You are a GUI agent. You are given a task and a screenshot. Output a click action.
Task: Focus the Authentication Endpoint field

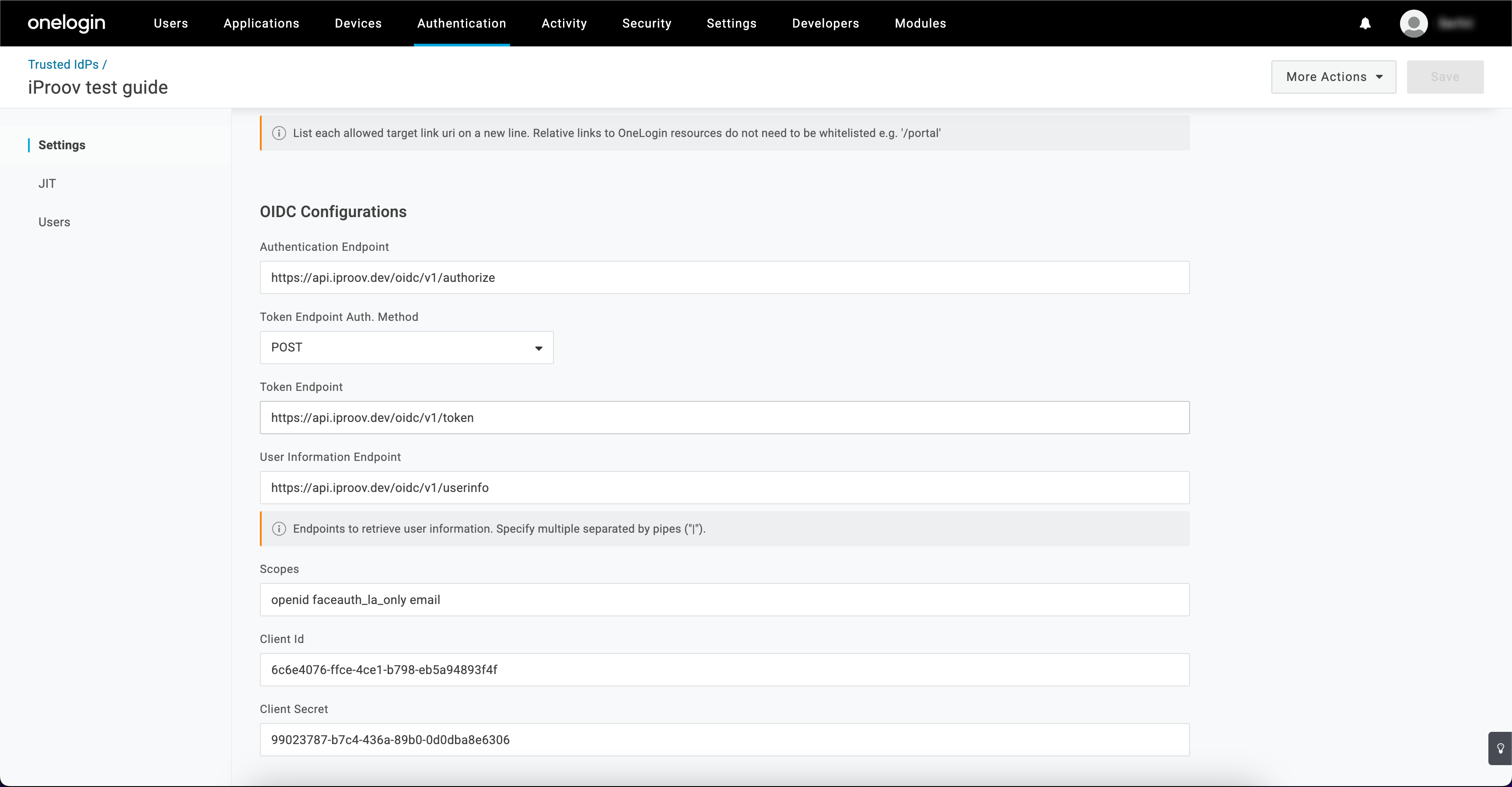[725, 278]
